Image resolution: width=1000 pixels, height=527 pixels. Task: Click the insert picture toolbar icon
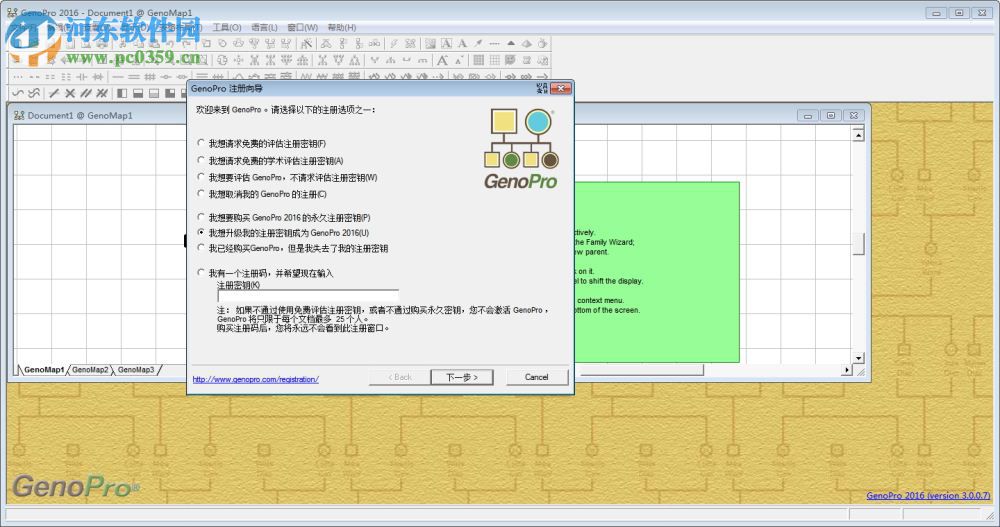pyautogui.click(x=430, y=43)
